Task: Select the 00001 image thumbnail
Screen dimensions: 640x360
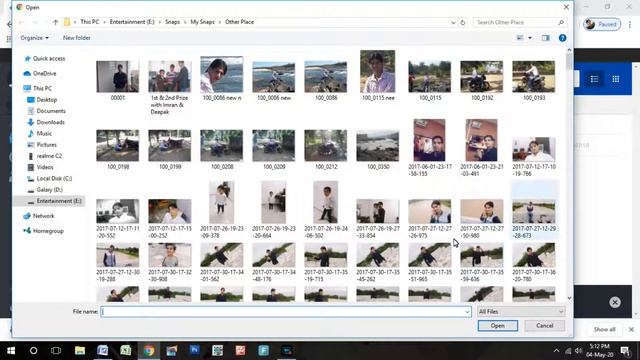Action: tap(118, 76)
